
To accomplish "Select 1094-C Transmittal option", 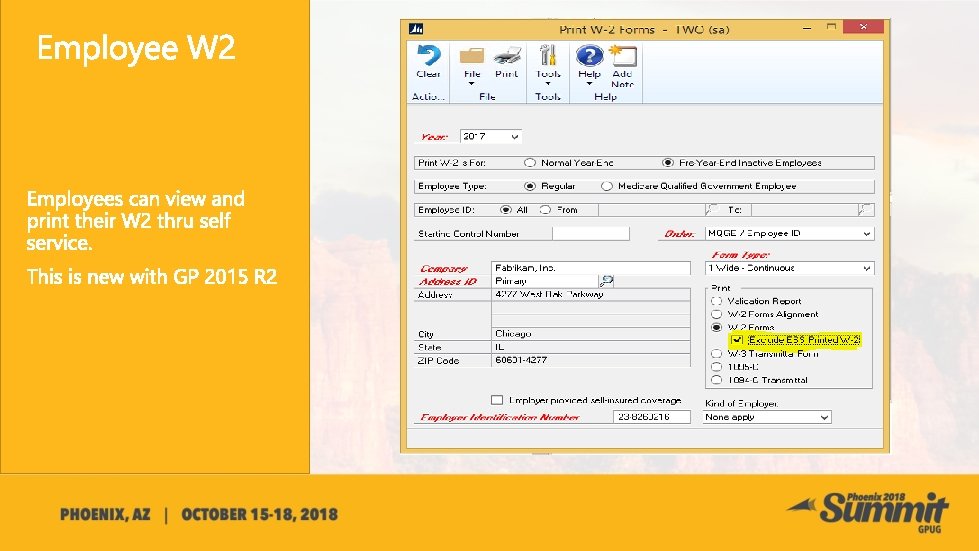I will point(717,379).
